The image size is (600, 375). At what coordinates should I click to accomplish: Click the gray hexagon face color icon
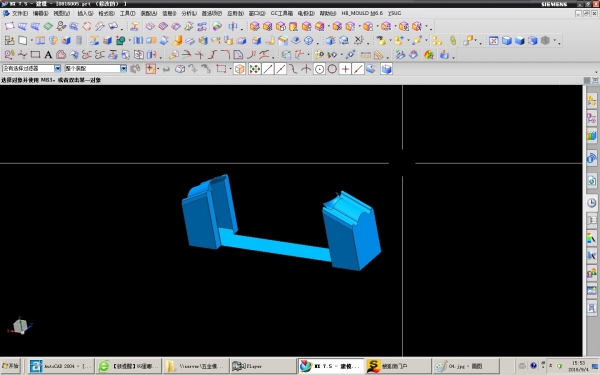point(546,40)
